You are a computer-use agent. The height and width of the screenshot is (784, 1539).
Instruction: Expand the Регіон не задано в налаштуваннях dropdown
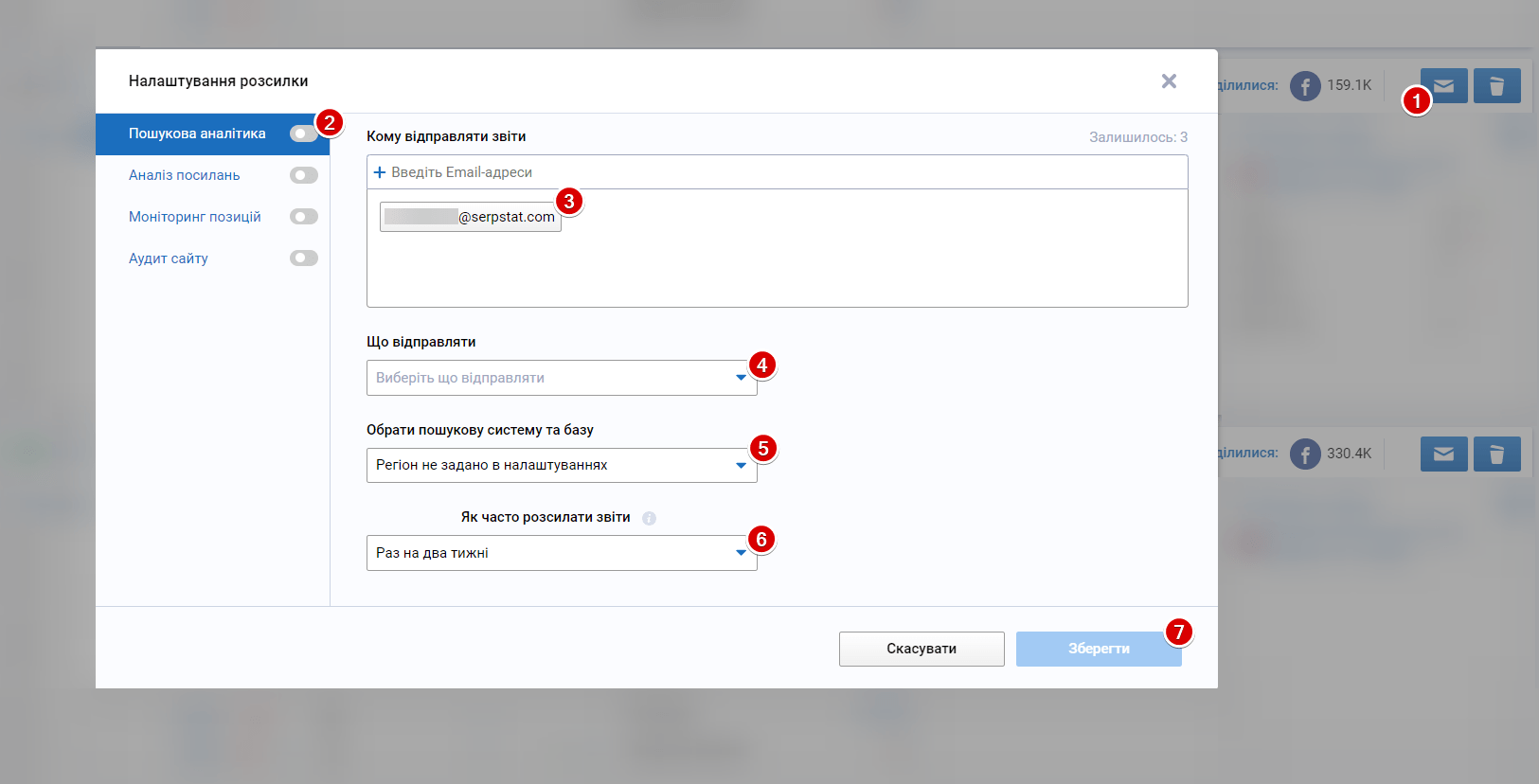(x=561, y=465)
